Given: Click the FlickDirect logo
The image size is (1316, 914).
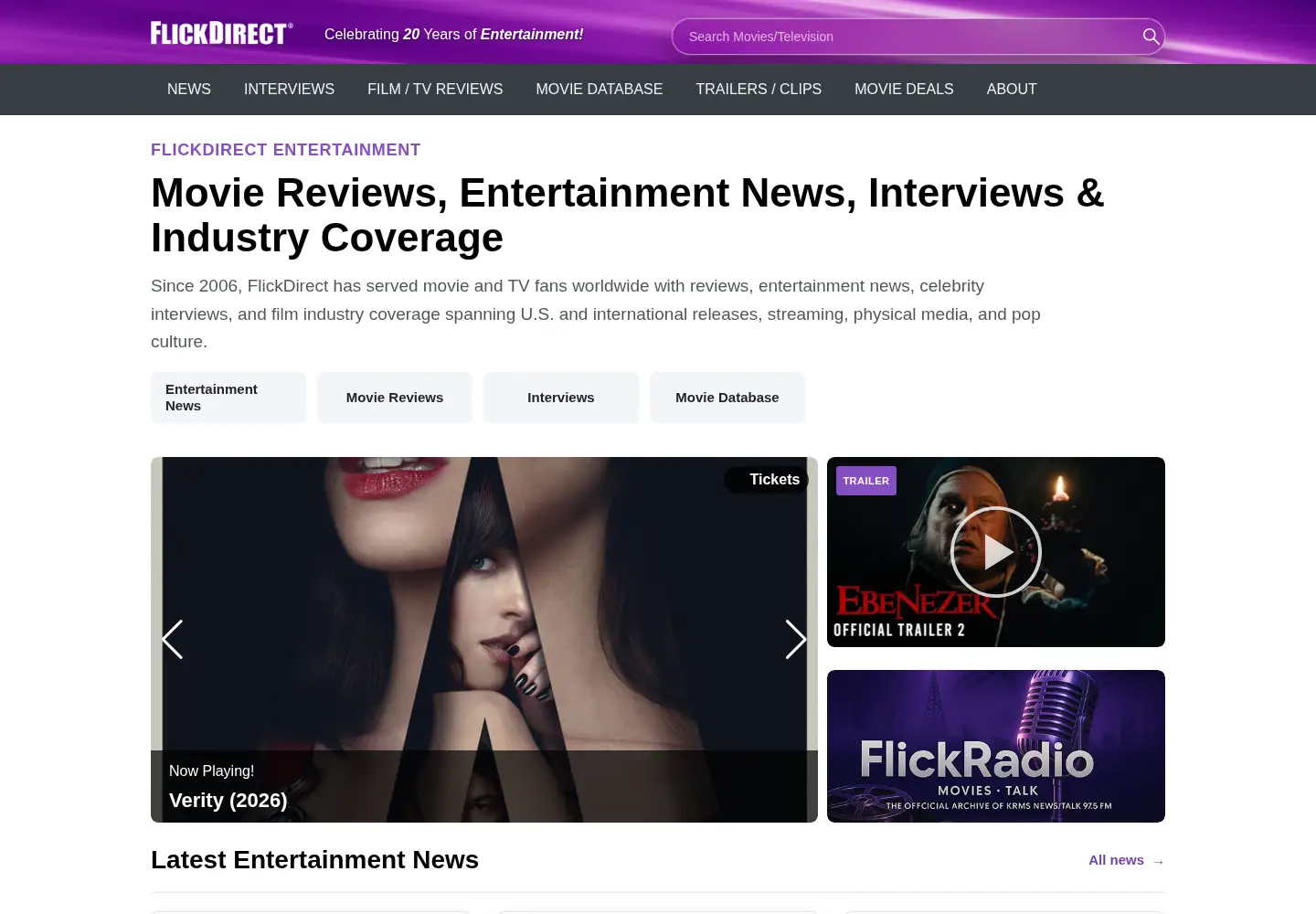Looking at the screenshot, I should 222,34.
